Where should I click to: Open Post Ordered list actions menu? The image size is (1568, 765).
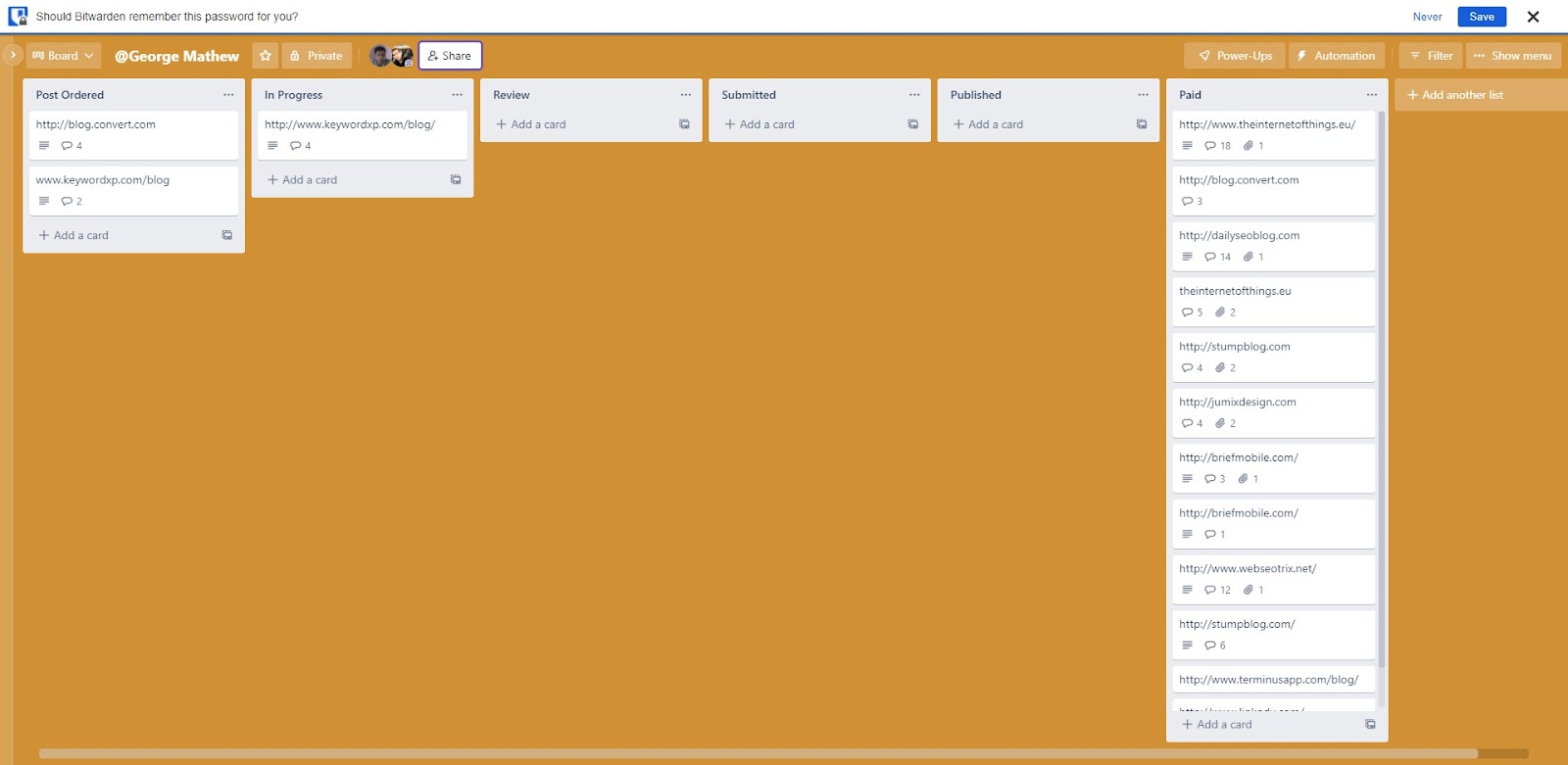point(228,95)
